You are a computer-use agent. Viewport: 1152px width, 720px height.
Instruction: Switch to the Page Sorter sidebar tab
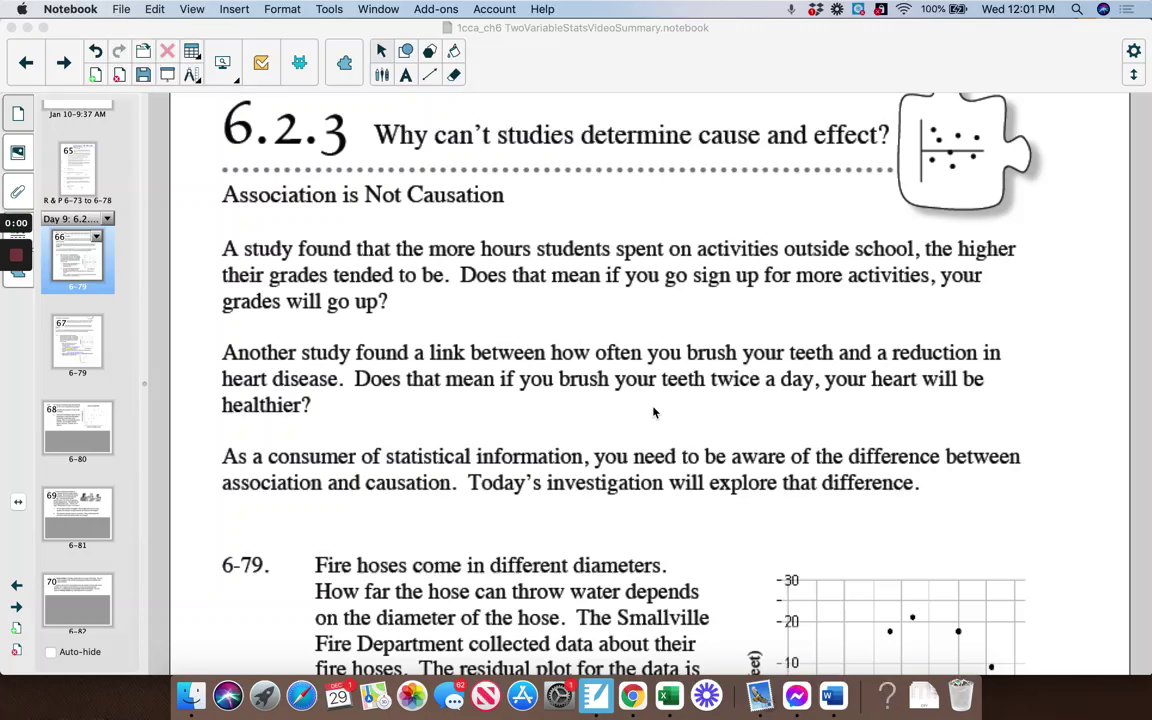pyautogui.click(x=18, y=114)
